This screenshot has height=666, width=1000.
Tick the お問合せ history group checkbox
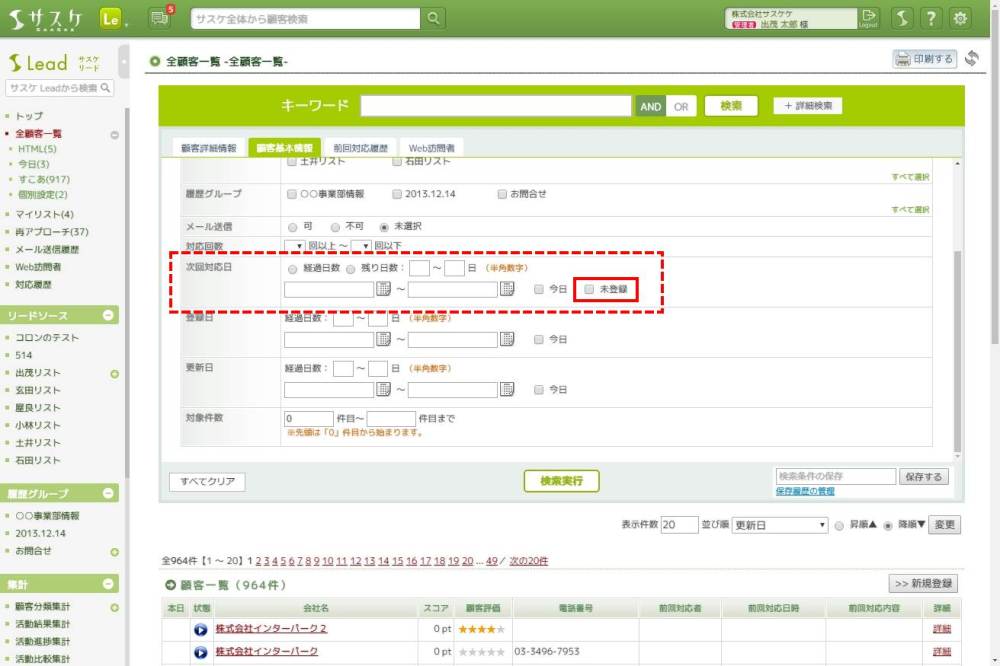tap(502, 194)
